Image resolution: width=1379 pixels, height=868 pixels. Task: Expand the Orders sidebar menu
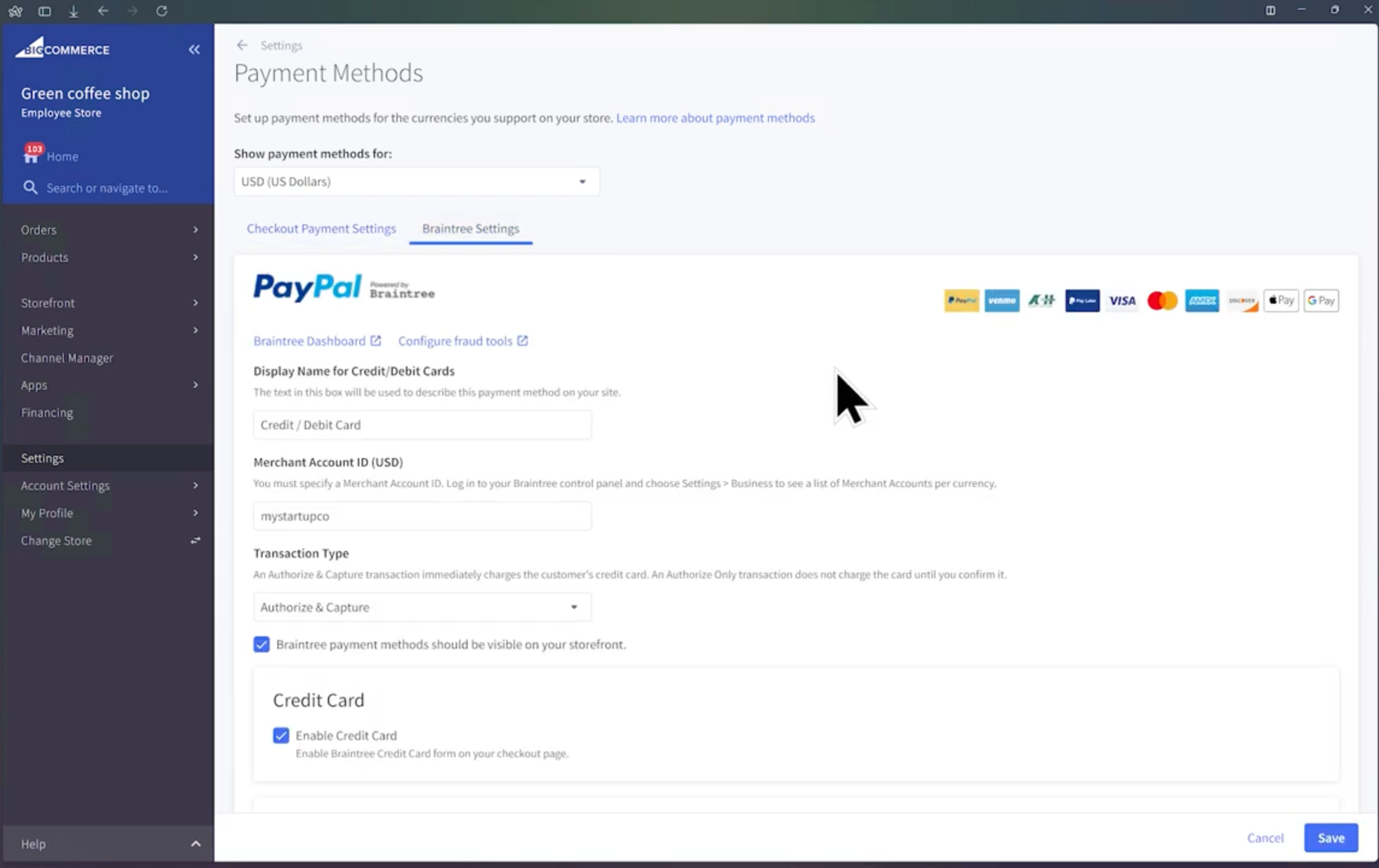(108, 230)
